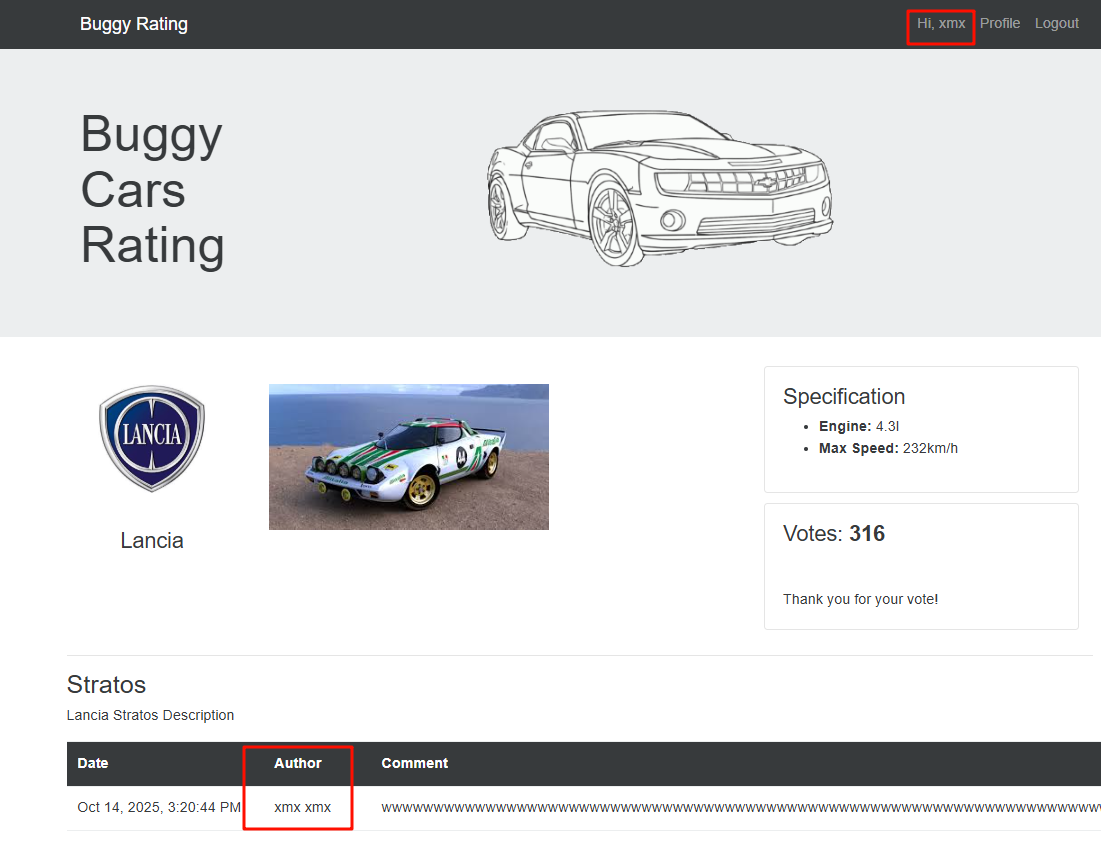Click the Buggy Rating brand link
This screenshot has height=844, width=1101.
pos(133,24)
